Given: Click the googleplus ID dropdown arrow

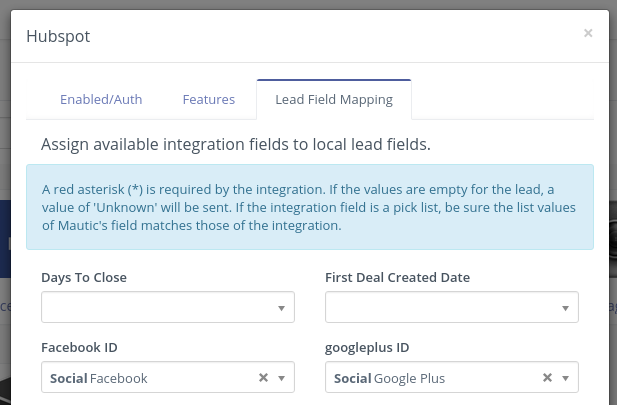Looking at the screenshot, I should pyautogui.click(x=565, y=378).
